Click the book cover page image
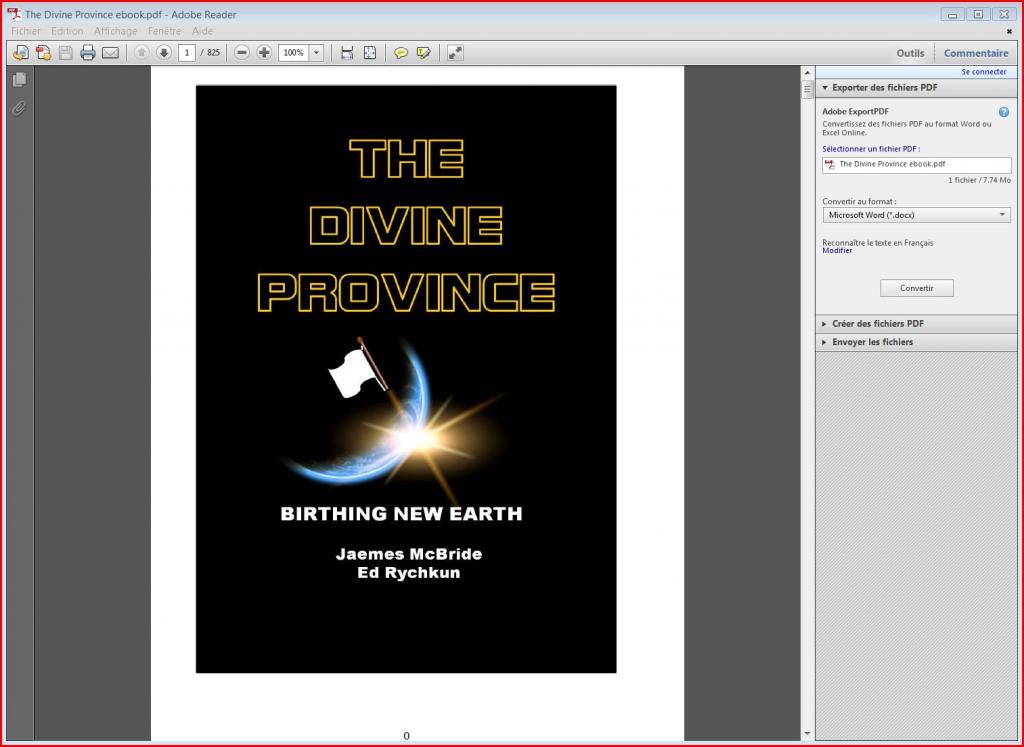The height and width of the screenshot is (747, 1024). click(x=406, y=379)
